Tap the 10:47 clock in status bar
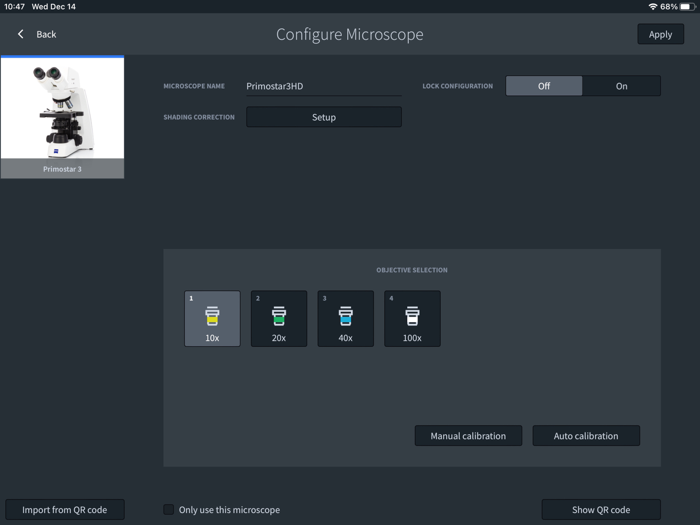The image size is (700, 525). click(14, 7)
